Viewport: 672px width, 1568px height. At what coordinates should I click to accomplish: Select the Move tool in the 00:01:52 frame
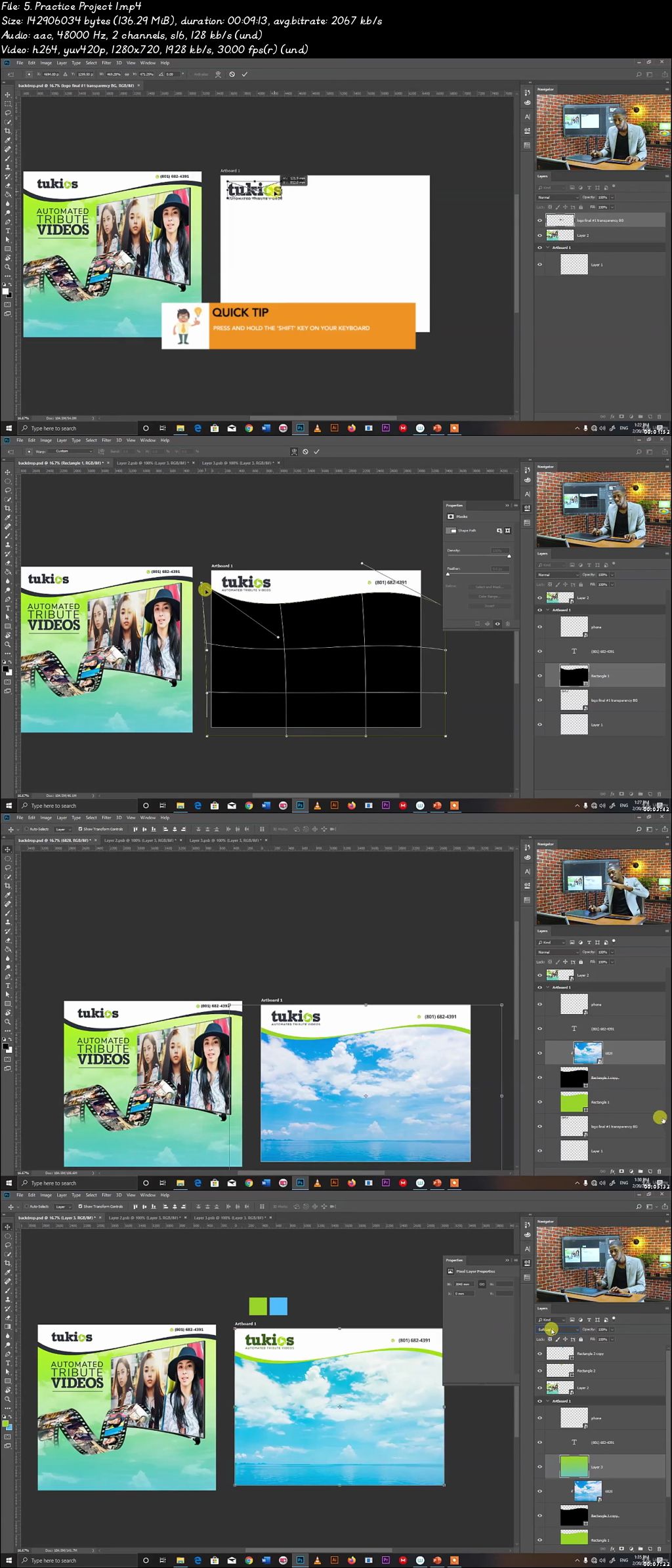[x=8, y=95]
